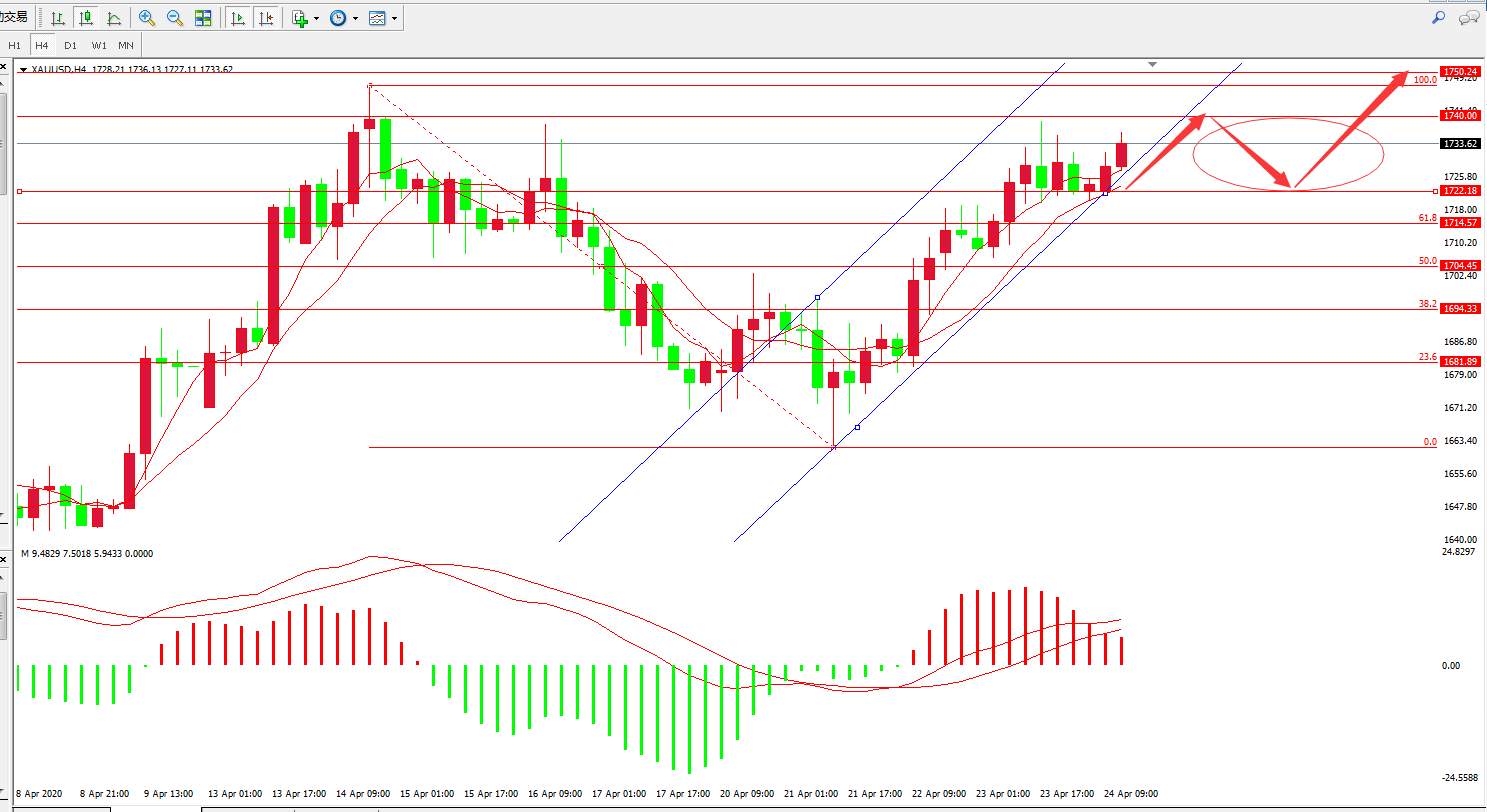Click the Fibonacci 38.2 level text
1487x812 pixels.
pyautogui.click(x=1427, y=303)
